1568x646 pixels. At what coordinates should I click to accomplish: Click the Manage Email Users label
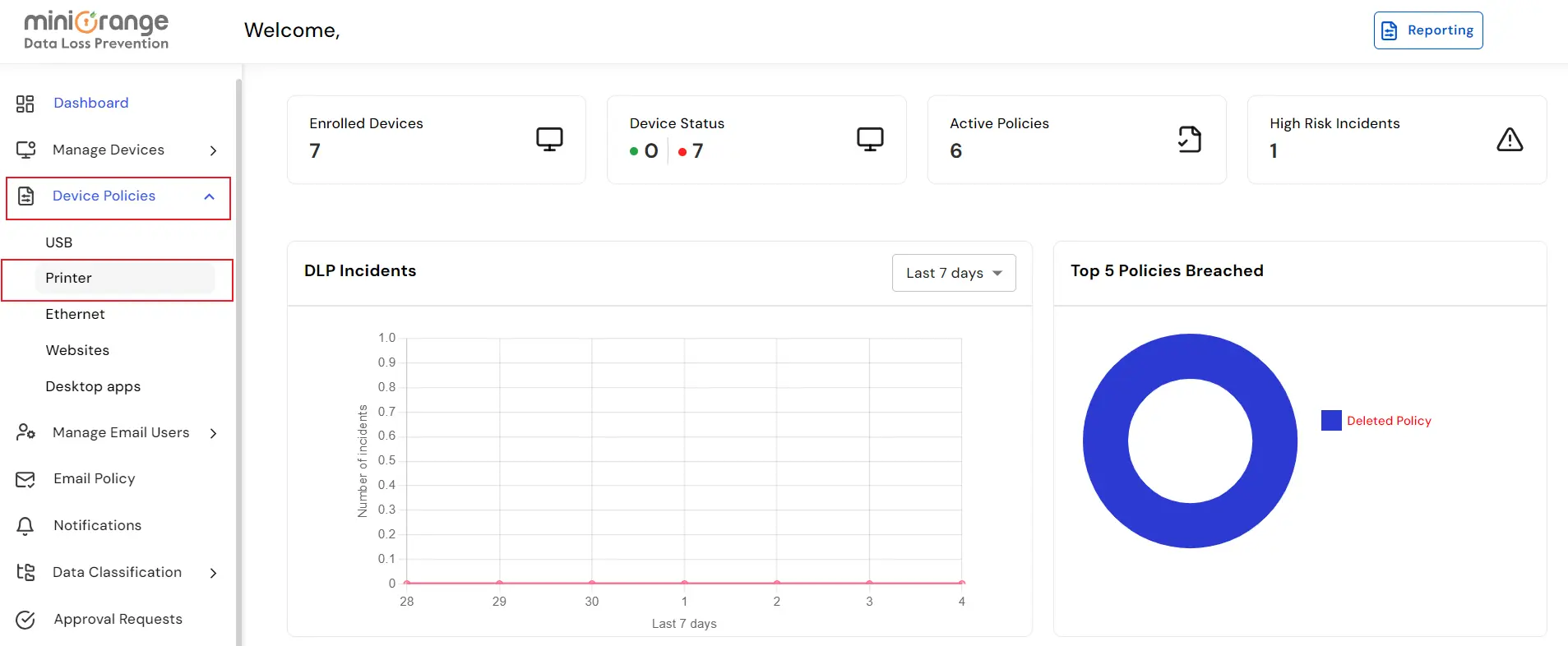(x=121, y=432)
